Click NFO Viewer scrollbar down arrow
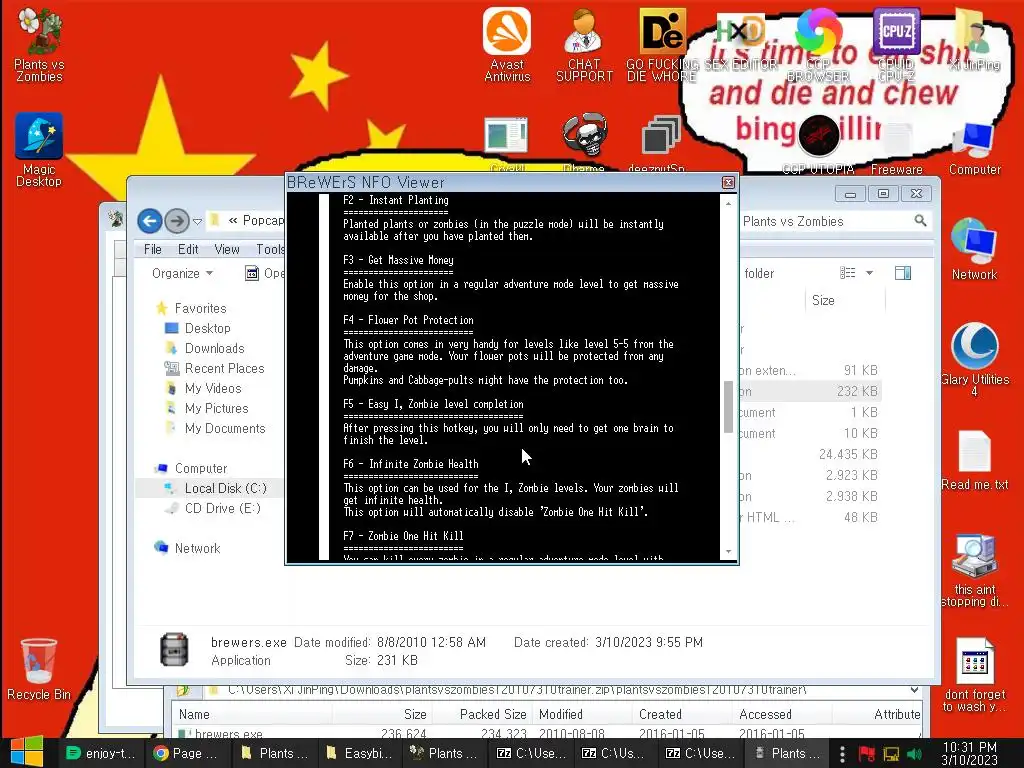 point(729,552)
